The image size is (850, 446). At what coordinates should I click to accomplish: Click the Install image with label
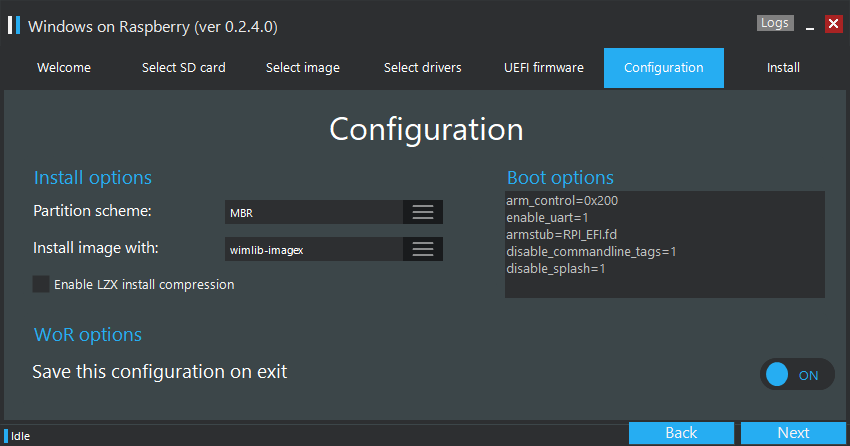click(x=96, y=248)
